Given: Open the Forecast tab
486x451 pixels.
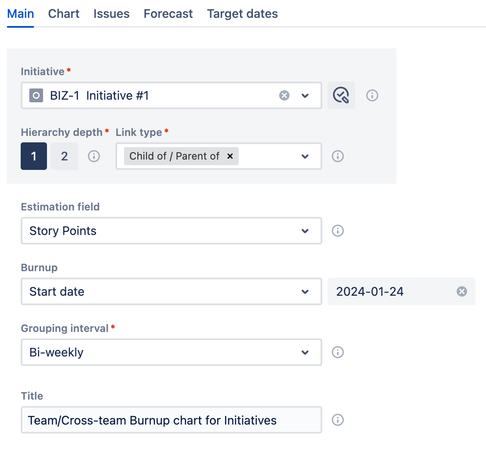Looking at the screenshot, I should tap(168, 14).
